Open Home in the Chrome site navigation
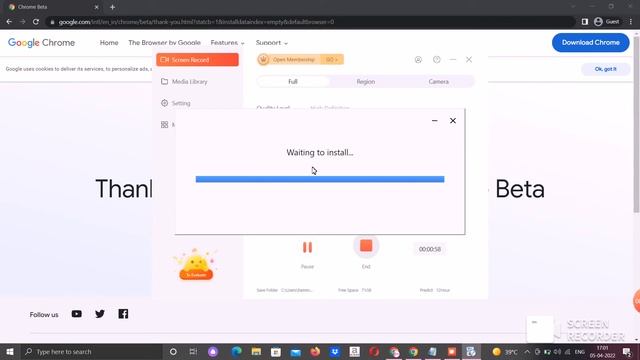The height and width of the screenshot is (360, 640). (x=109, y=42)
